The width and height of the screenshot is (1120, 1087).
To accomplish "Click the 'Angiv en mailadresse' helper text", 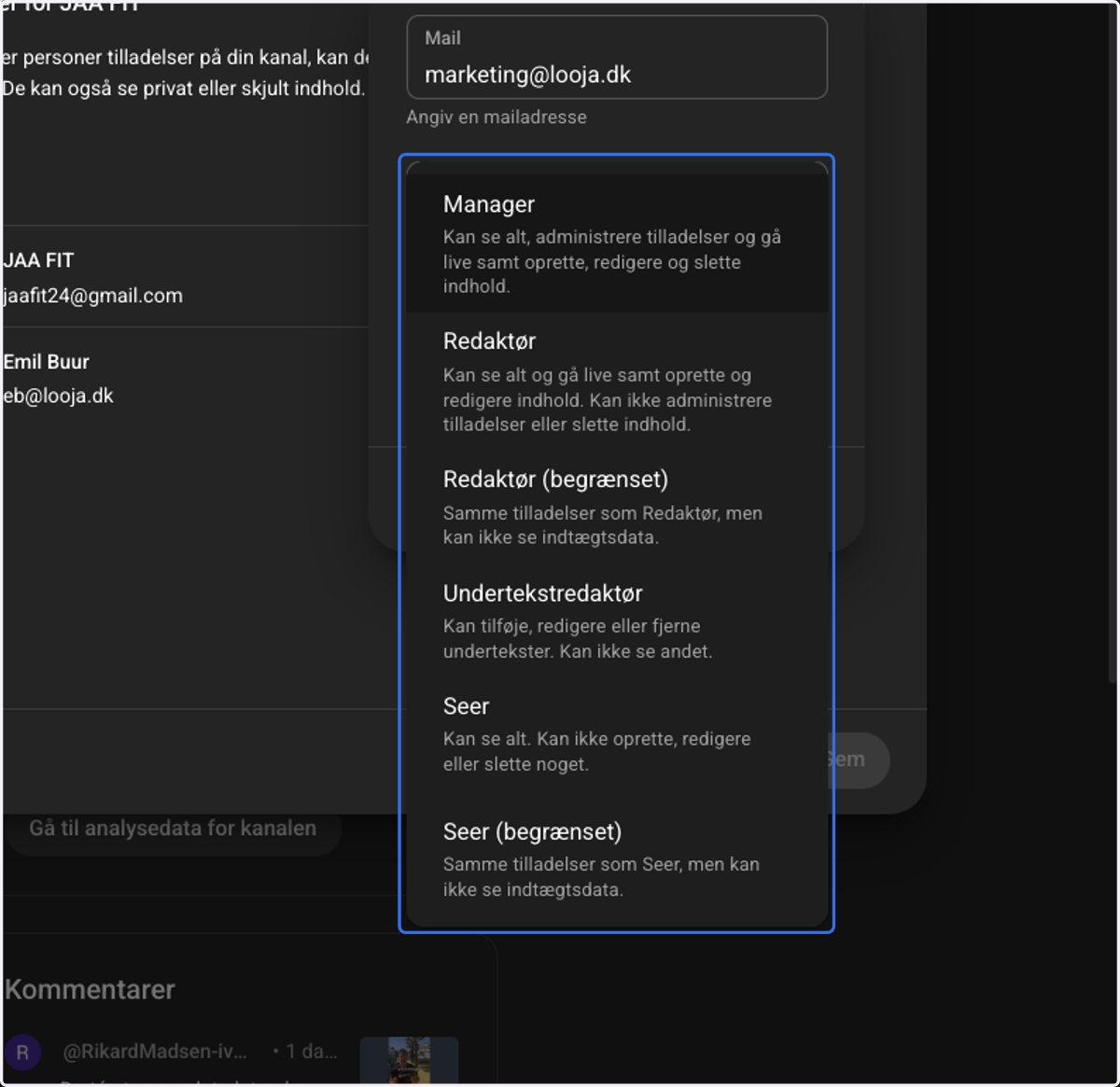I will click(497, 118).
